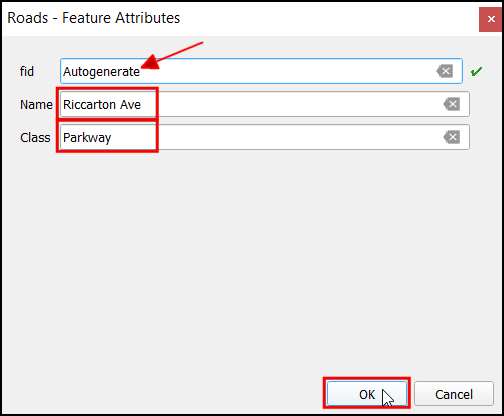The height and width of the screenshot is (416, 504).
Task: Confirm the attributes with the OK button
Action: pyautogui.click(x=367, y=394)
